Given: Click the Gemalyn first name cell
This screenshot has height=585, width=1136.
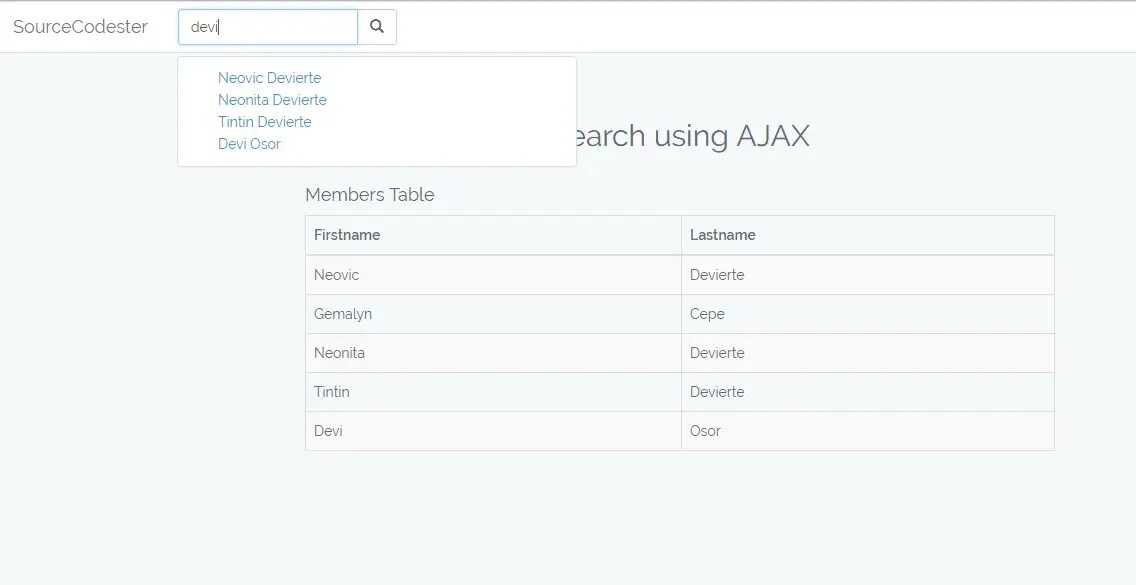Looking at the screenshot, I should point(343,314).
